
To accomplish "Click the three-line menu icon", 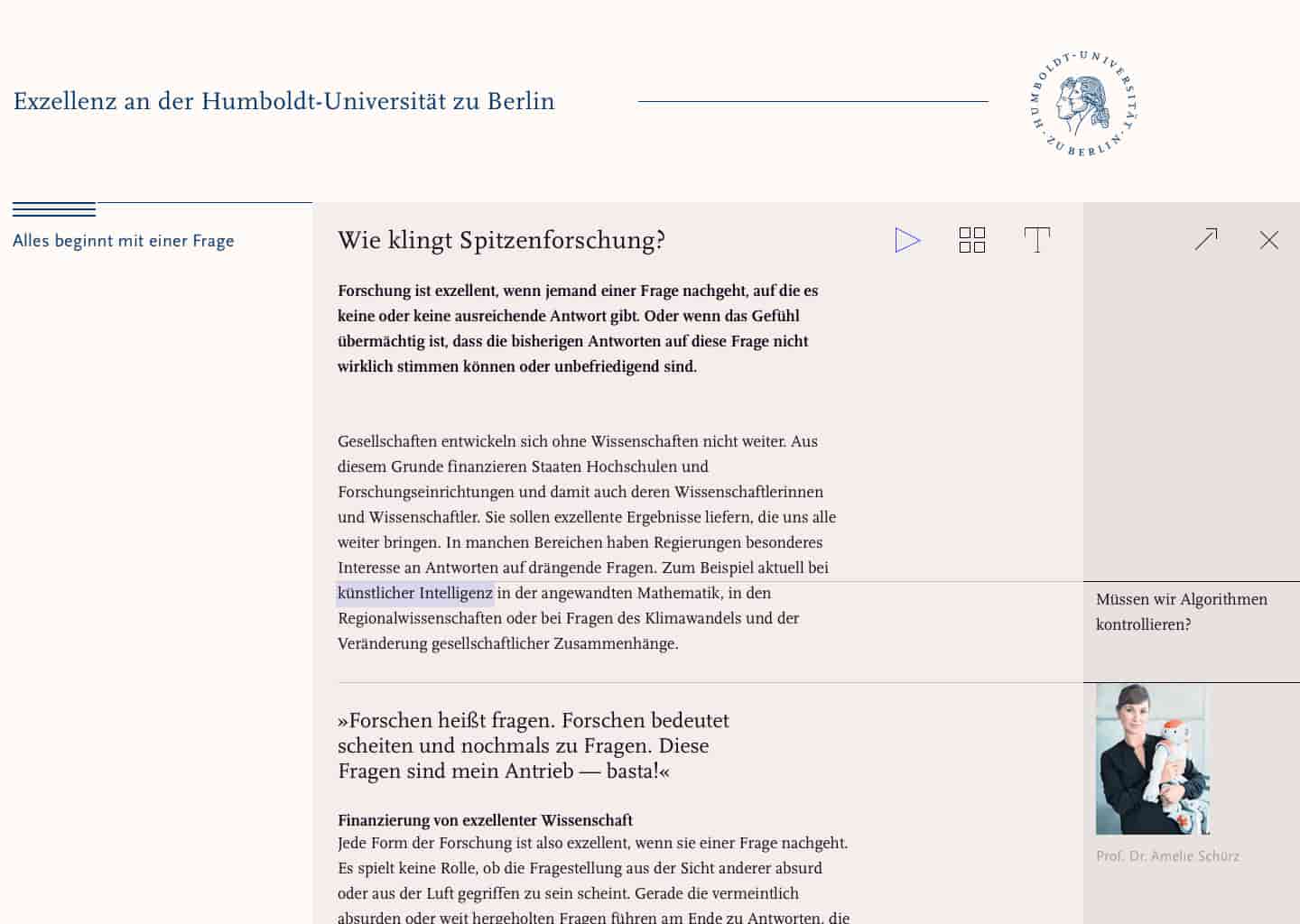I will [54, 209].
